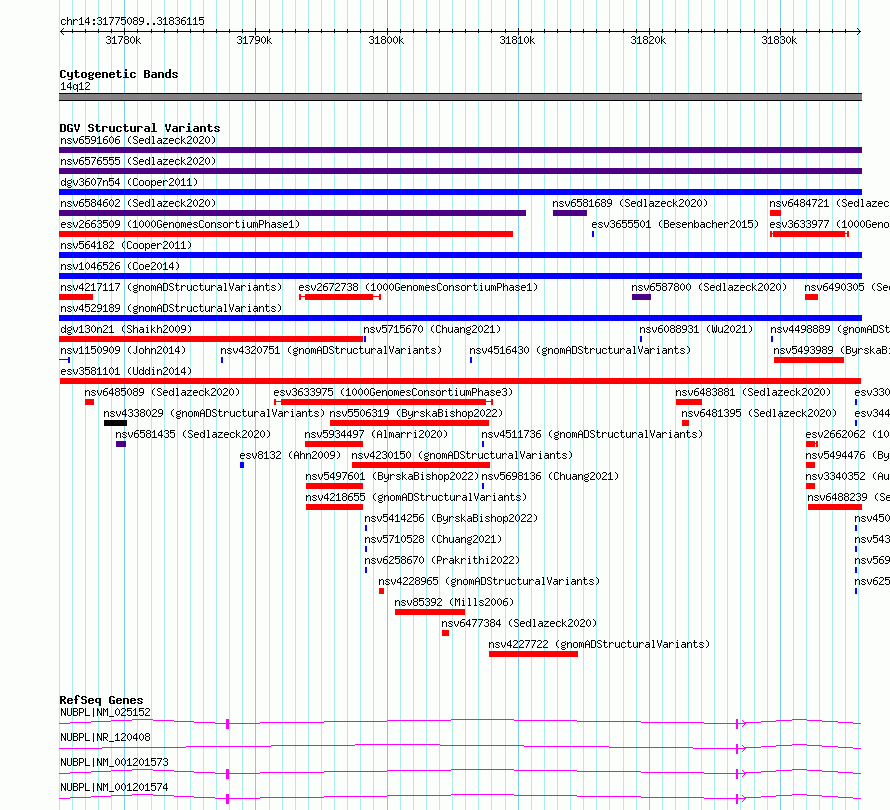The width and height of the screenshot is (890, 810).
Task: Open esv2662062 variant label
Action: pos(847,434)
